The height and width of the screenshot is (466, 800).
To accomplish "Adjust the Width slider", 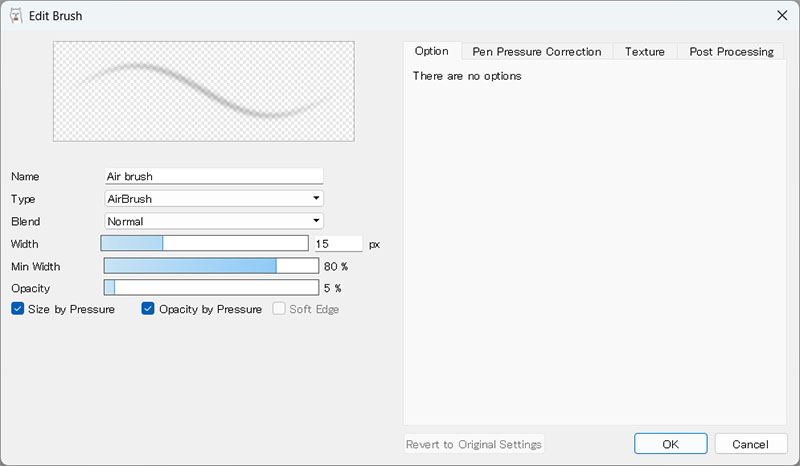I will (204, 243).
